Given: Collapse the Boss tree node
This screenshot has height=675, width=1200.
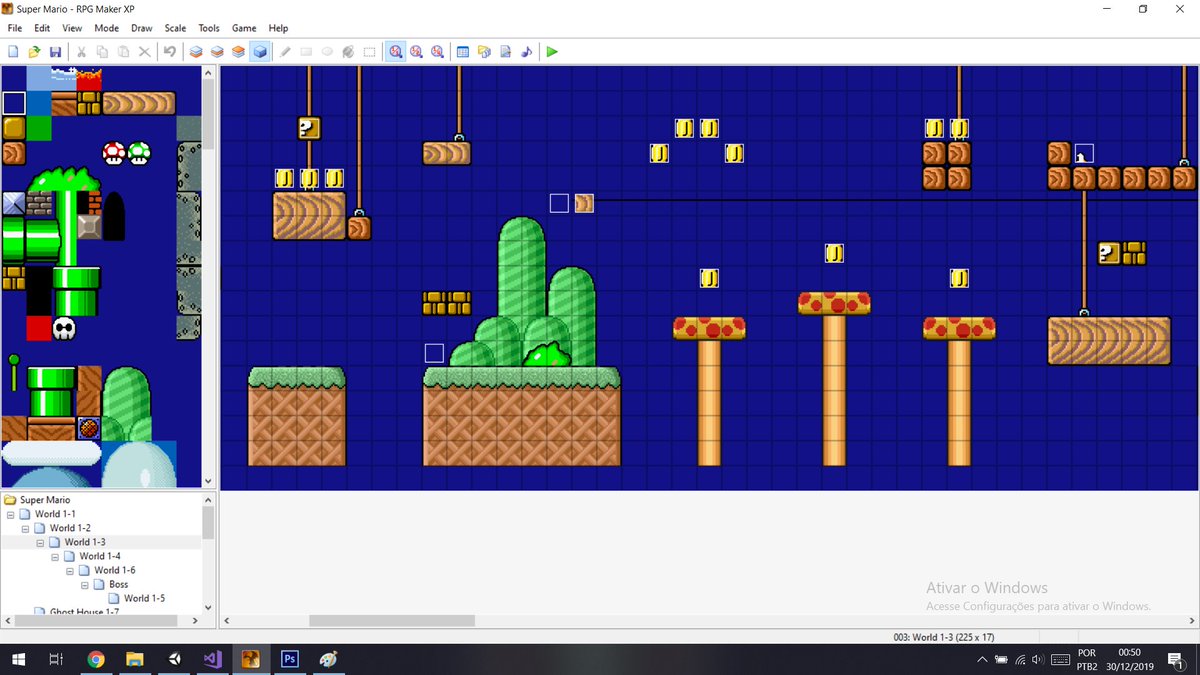Looking at the screenshot, I should pos(86,584).
